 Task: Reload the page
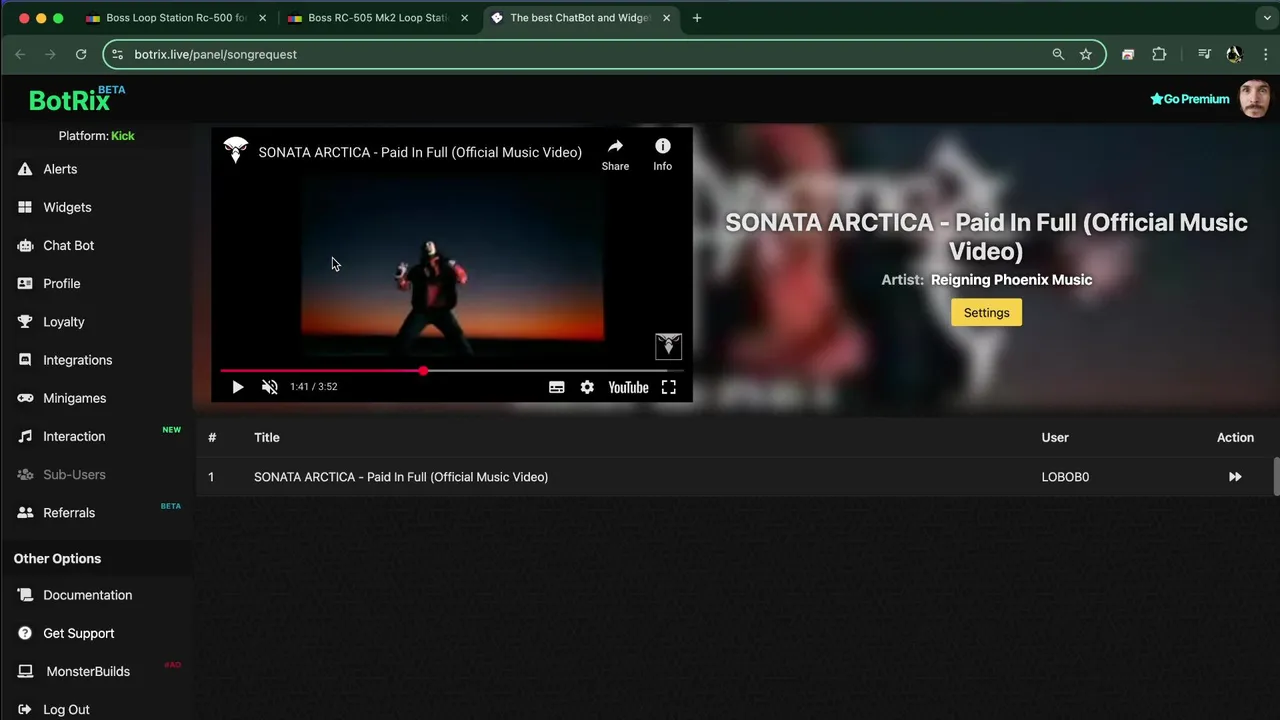click(x=81, y=54)
